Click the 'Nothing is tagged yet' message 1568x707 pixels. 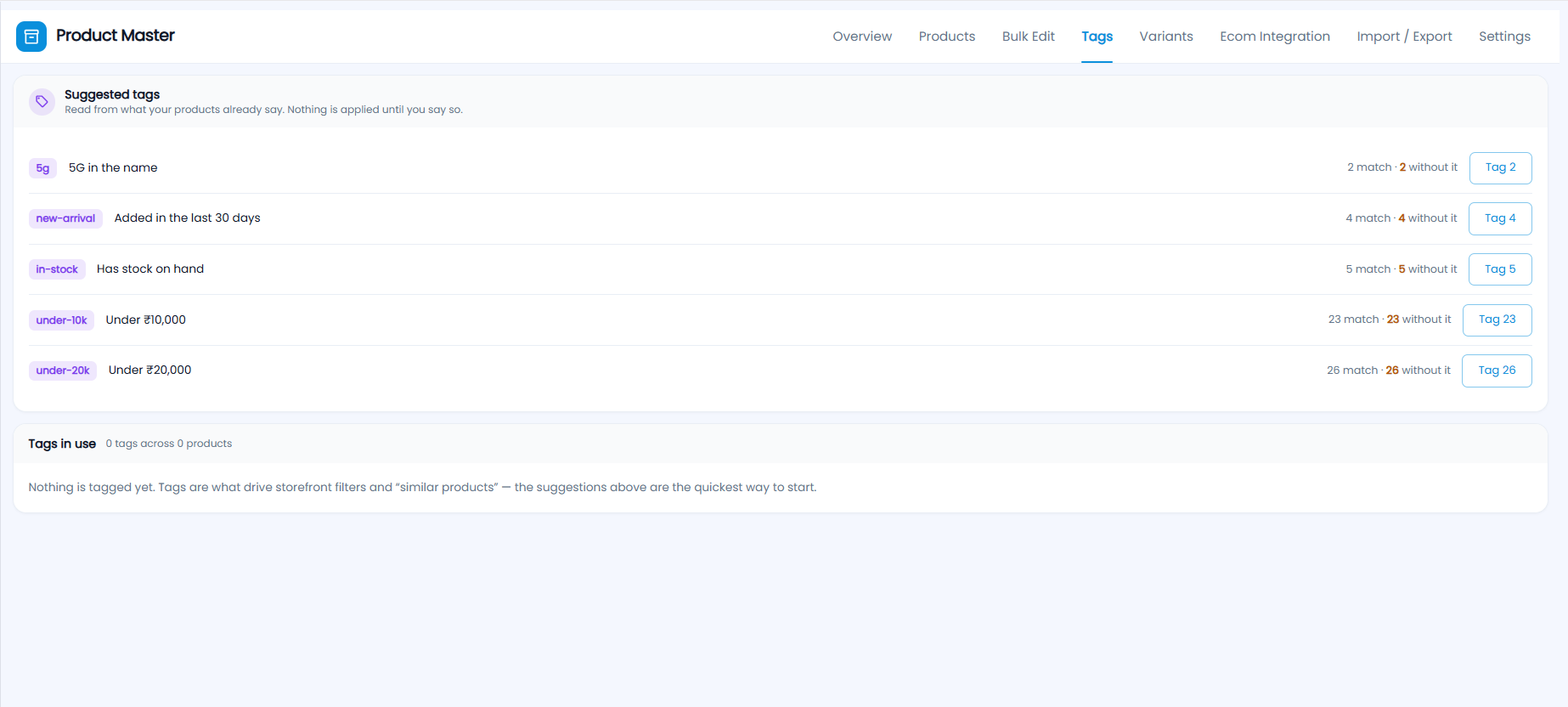tap(422, 487)
